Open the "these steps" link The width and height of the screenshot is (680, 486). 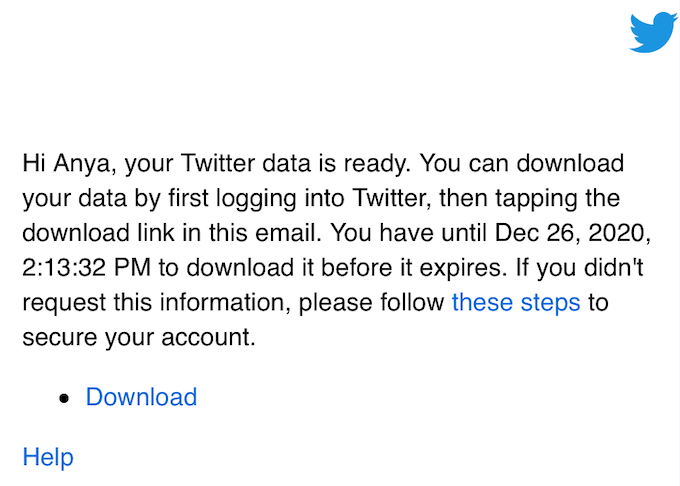515,302
